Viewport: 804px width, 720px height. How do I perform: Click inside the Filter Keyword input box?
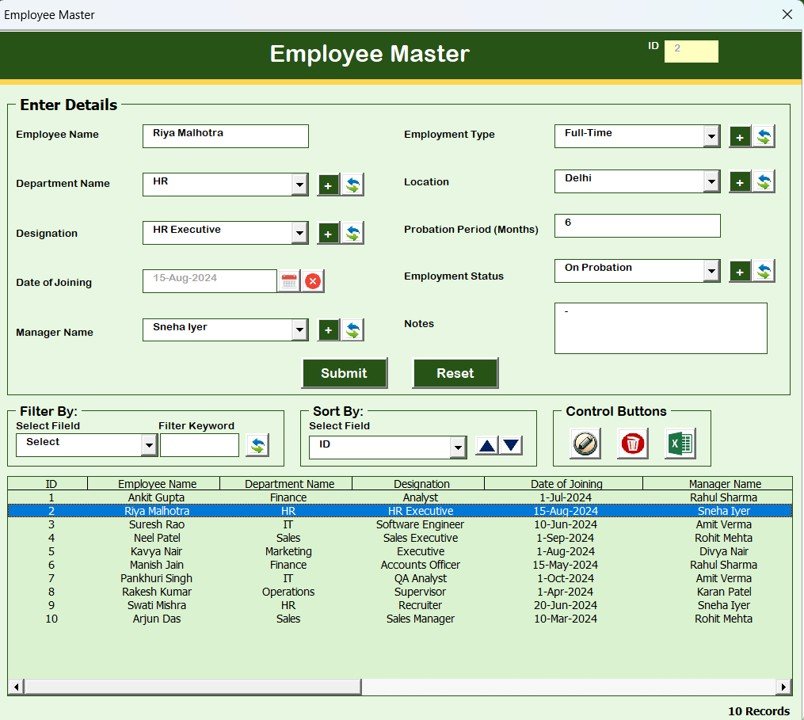197,445
